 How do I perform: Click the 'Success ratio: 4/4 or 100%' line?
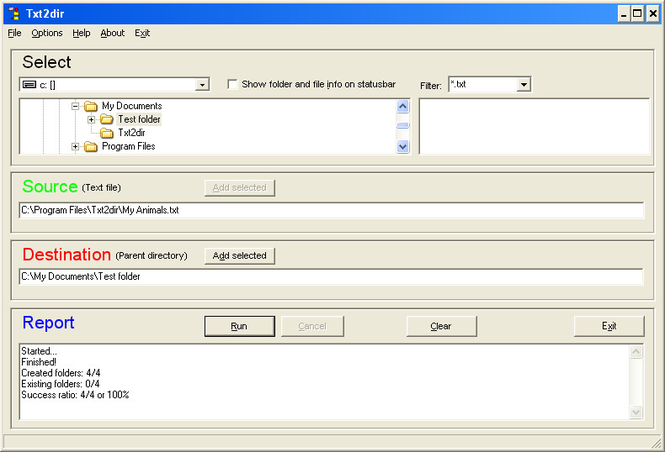click(75, 395)
